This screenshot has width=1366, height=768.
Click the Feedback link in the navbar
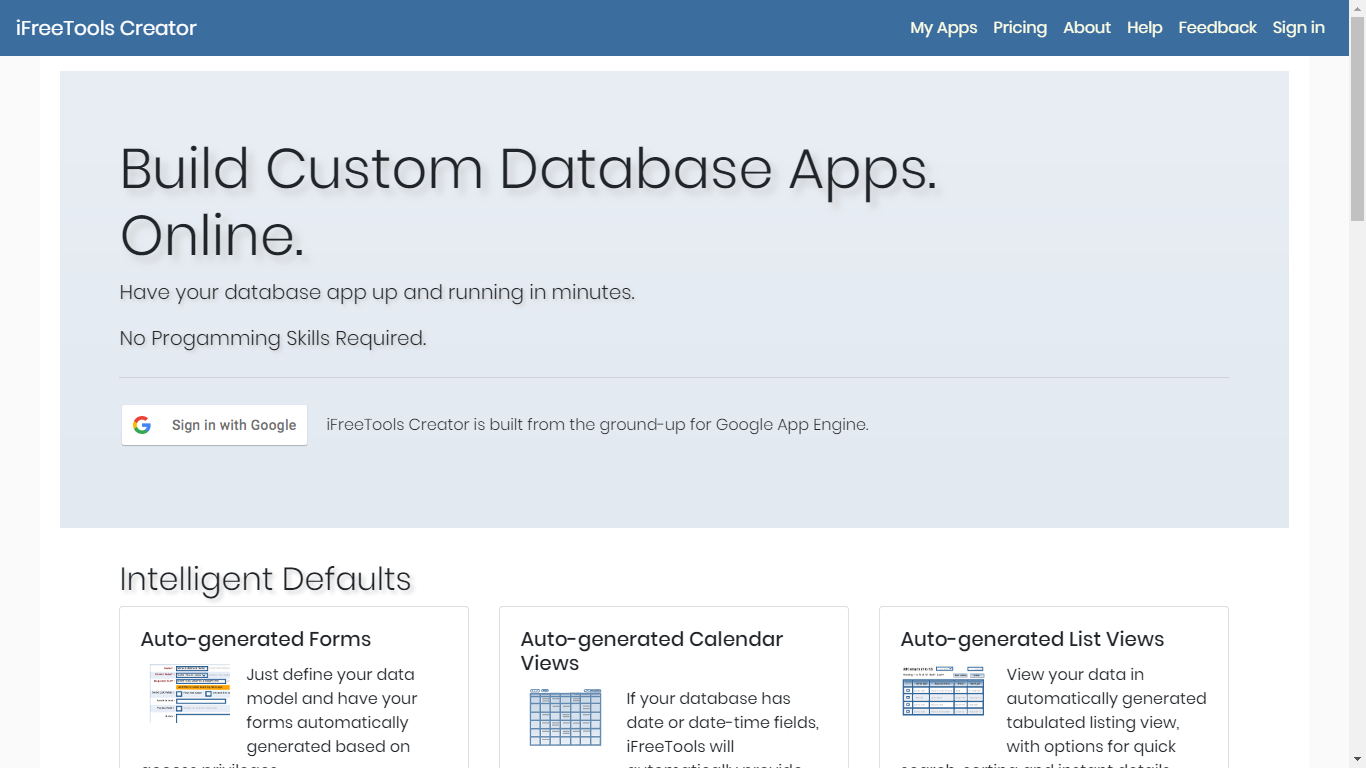(x=1217, y=27)
